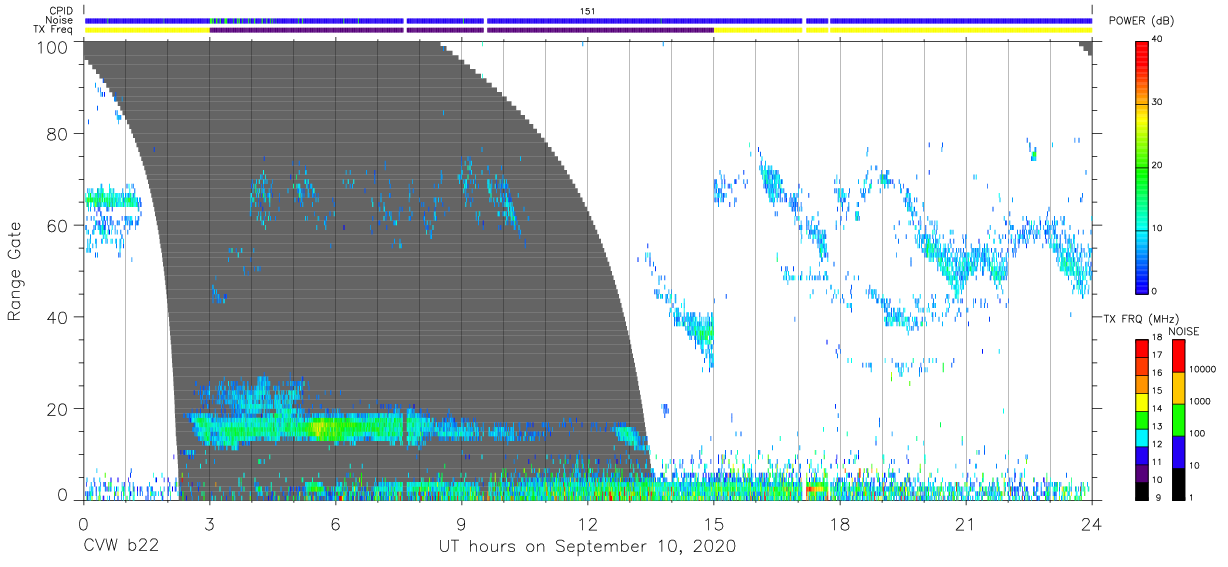Click the range gate tick label '60'

click(x=57, y=225)
